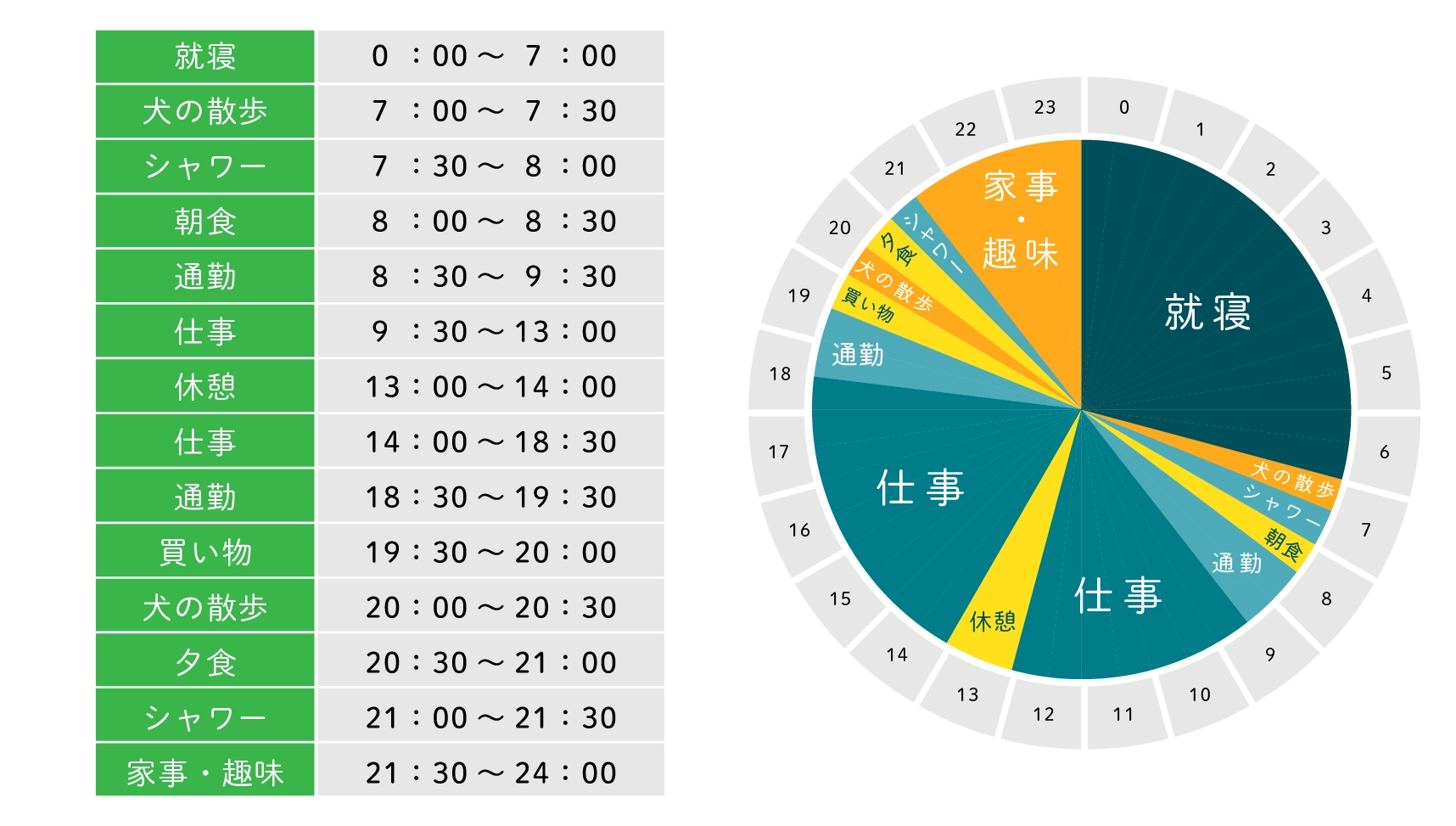This screenshot has width=1456, height=826.
Task: Click the 7:00～7:30 time cell
Action: click(490, 111)
